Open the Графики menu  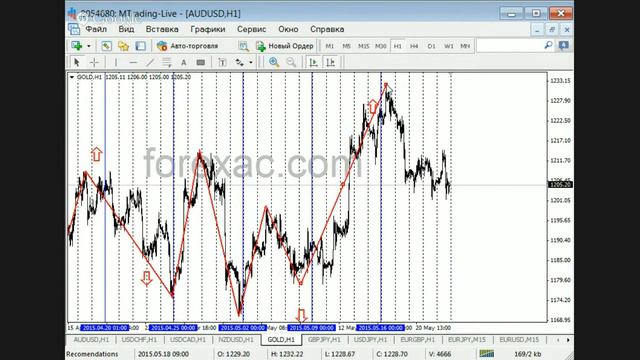208,29
